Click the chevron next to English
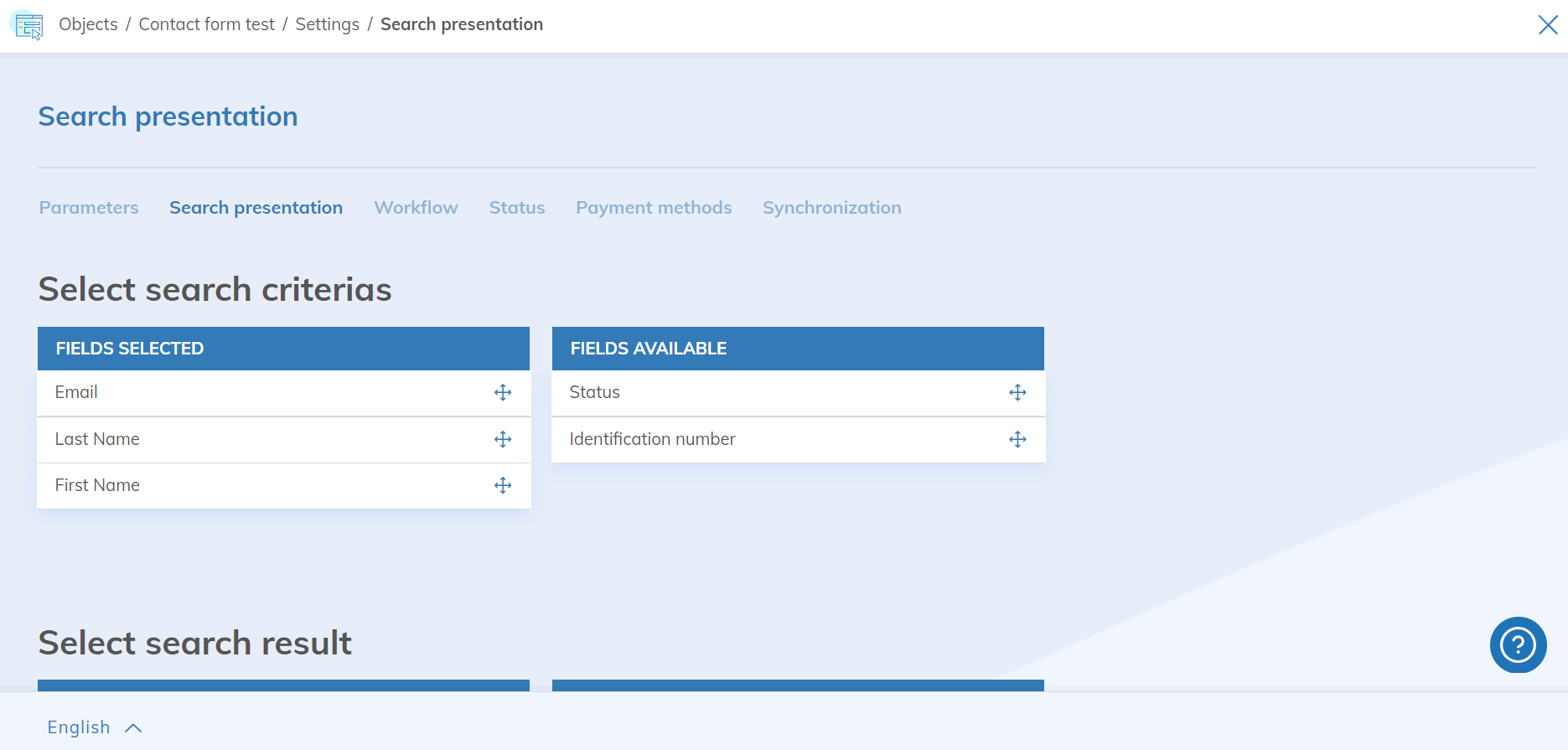Image resolution: width=1568 pixels, height=750 pixels. click(x=133, y=728)
